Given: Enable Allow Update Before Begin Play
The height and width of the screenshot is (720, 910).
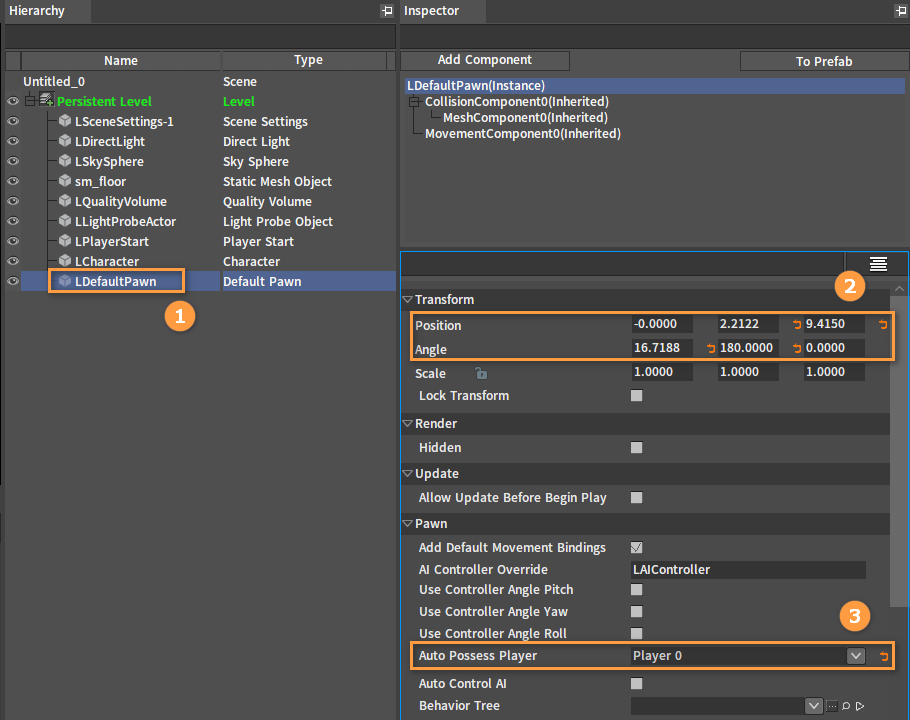Looking at the screenshot, I should tap(637, 498).
